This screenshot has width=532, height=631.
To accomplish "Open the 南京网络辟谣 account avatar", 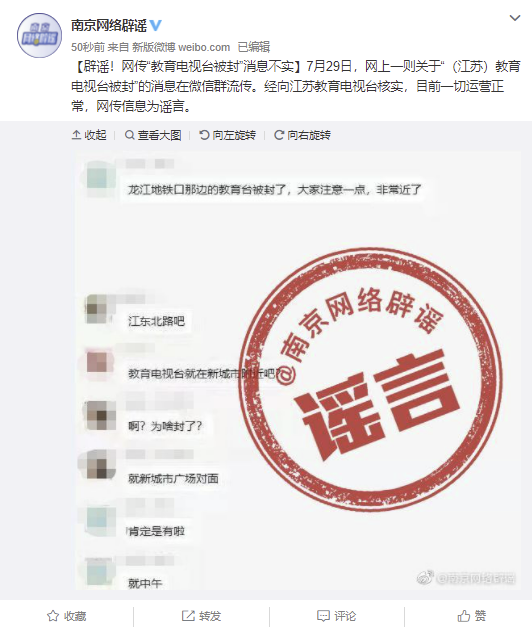I will coord(39,35).
